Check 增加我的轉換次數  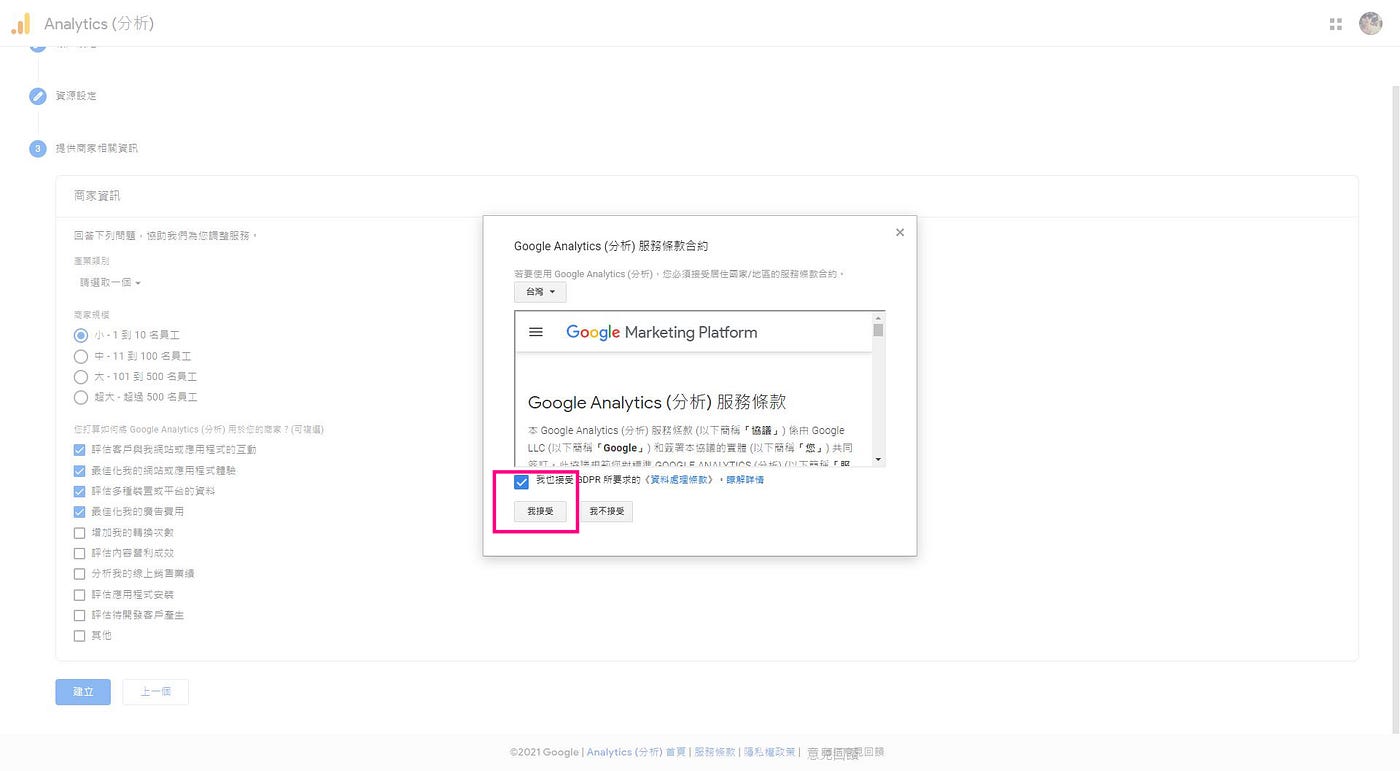point(80,533)
